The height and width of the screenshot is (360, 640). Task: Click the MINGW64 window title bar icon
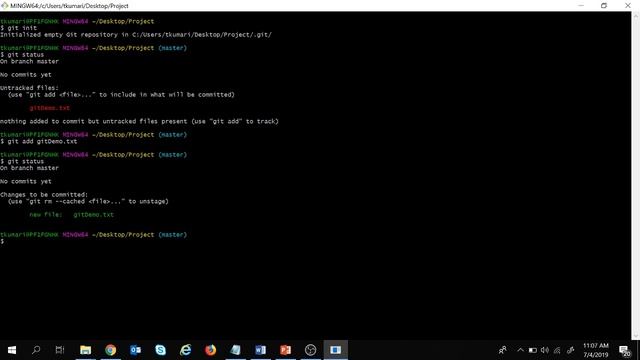click(x=4, y=5)
